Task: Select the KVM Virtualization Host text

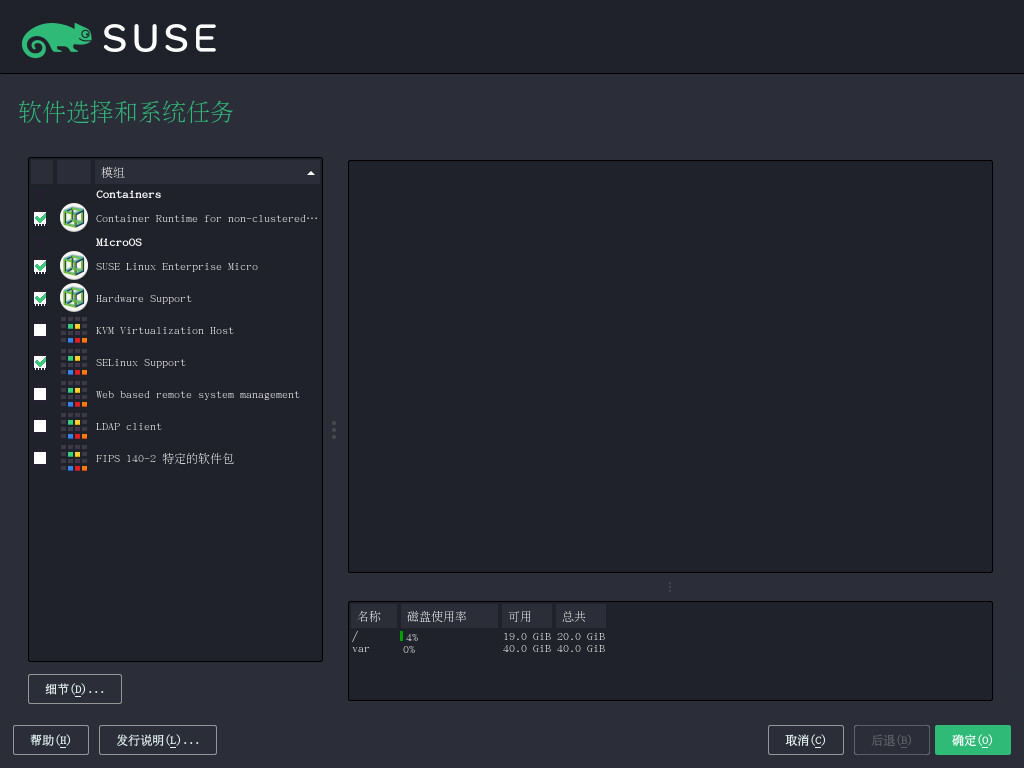Action: pyautogui.click(x=165, y=330)
